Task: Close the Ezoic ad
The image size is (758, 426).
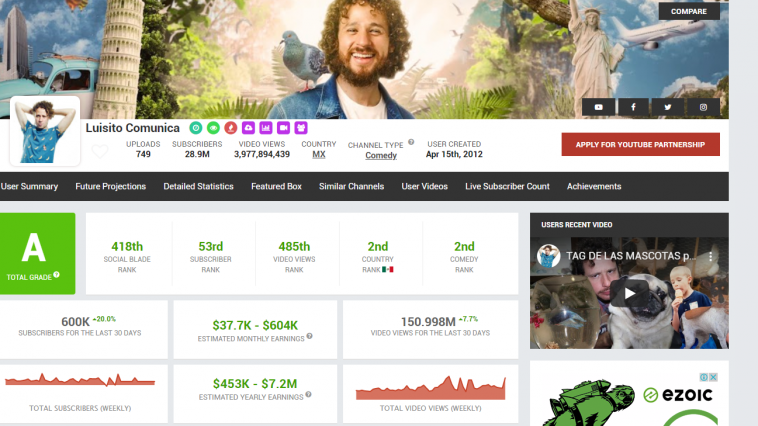Action: tap(713, 377)
